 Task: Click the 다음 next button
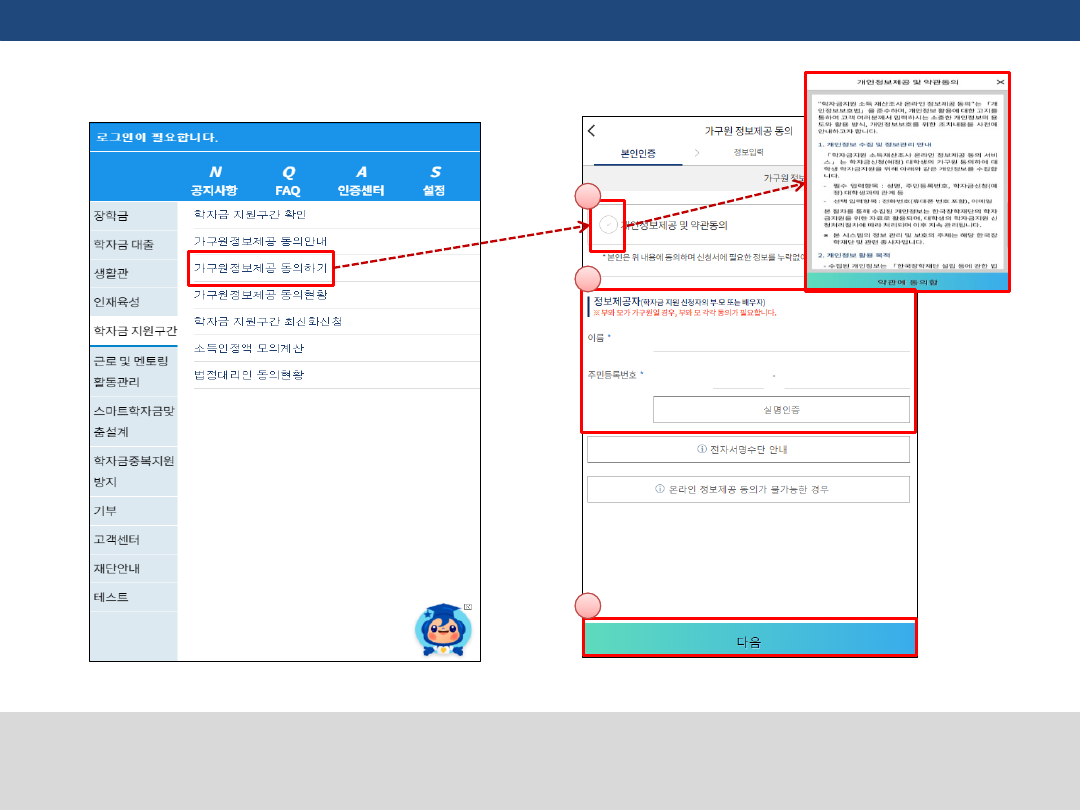(x=749, y=639)
